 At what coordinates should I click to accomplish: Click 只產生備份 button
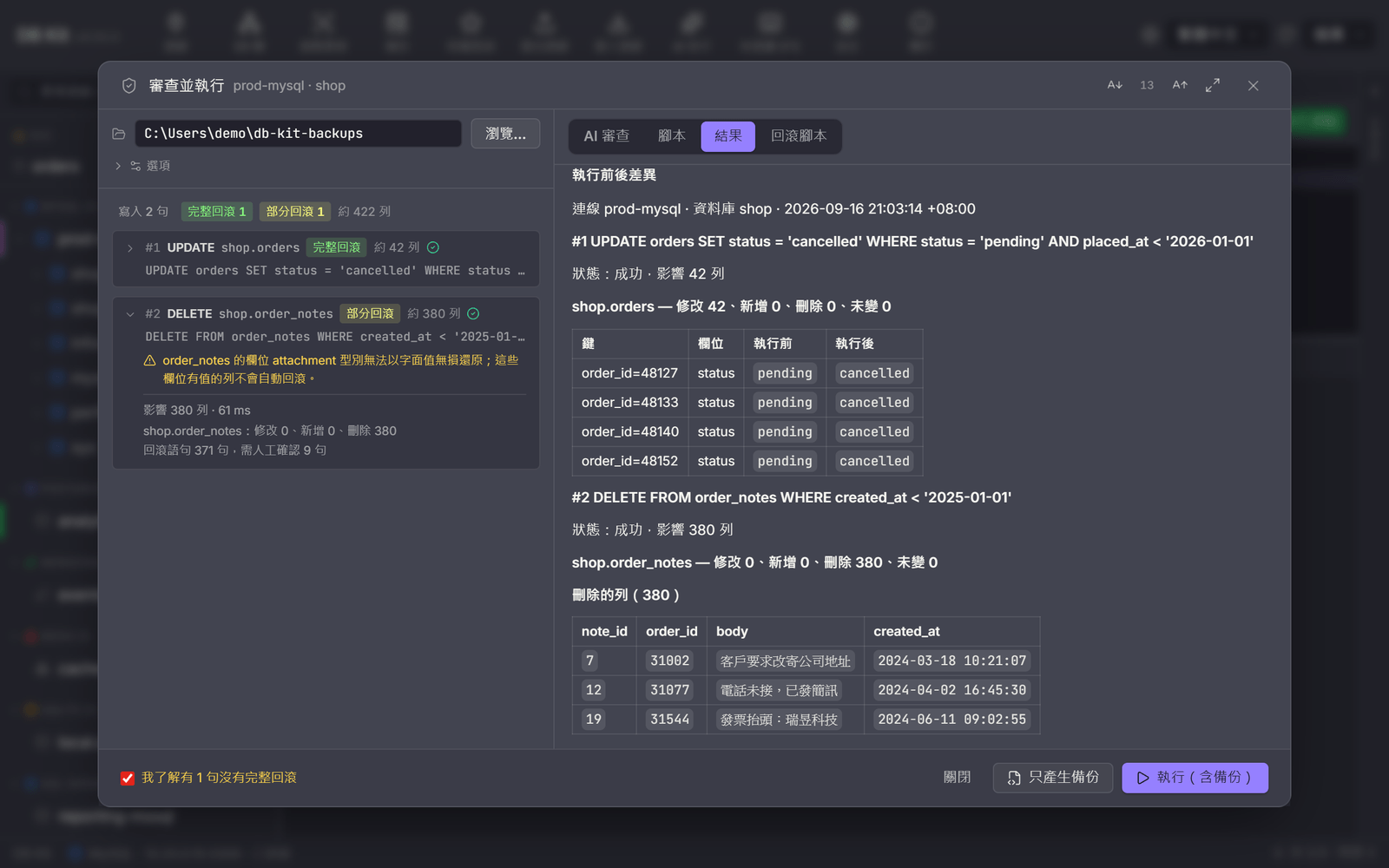pyautogui.click(x=1053, y=778)
